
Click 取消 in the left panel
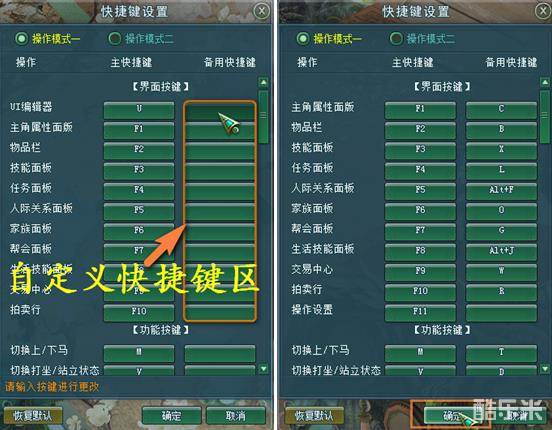point(236,416)
